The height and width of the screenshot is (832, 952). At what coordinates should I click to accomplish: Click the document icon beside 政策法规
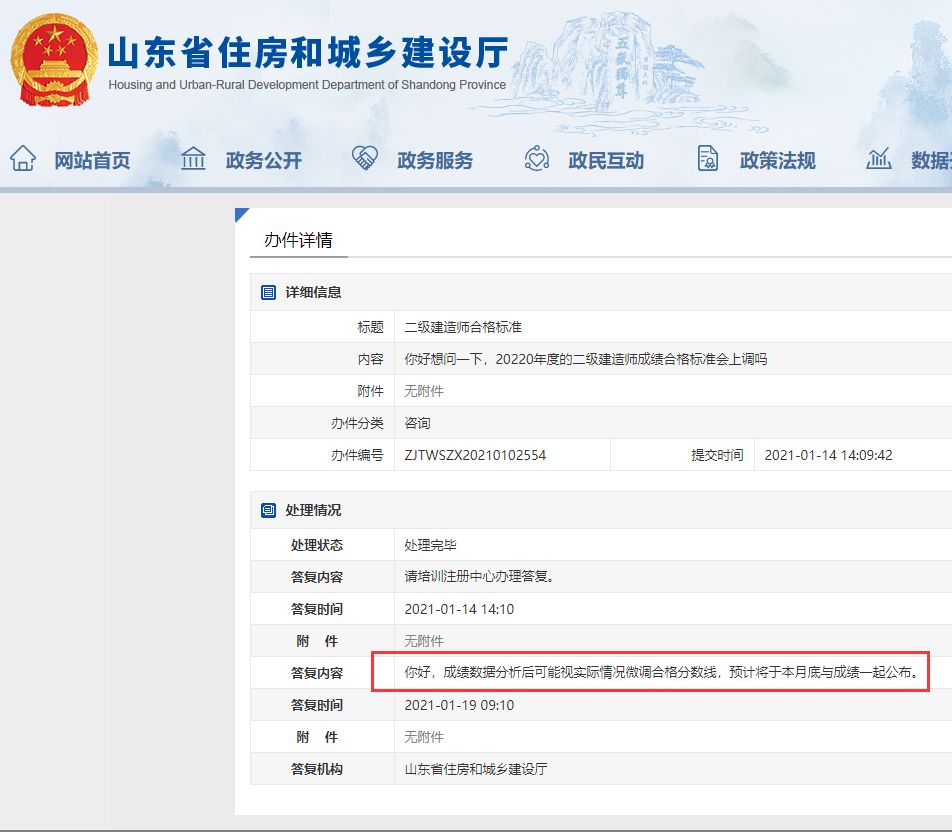(708, 157)
